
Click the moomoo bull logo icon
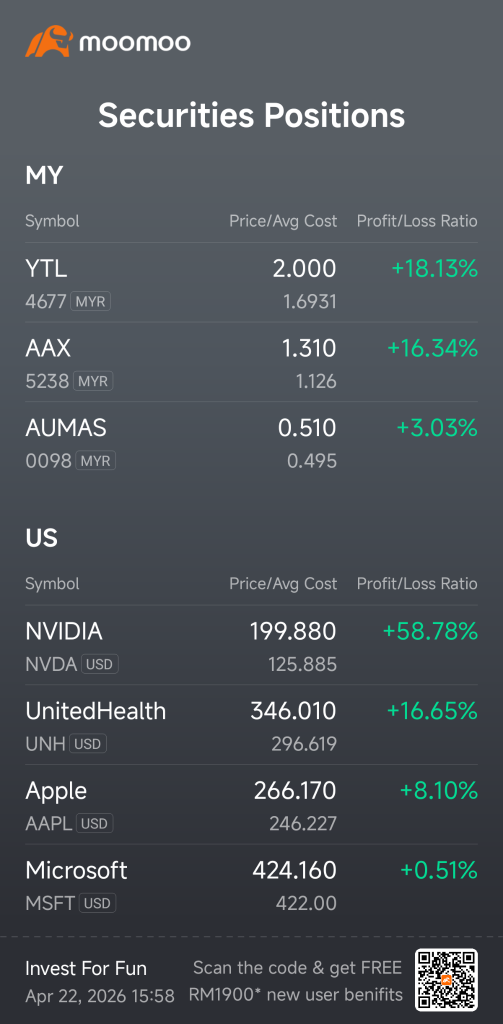49,42
